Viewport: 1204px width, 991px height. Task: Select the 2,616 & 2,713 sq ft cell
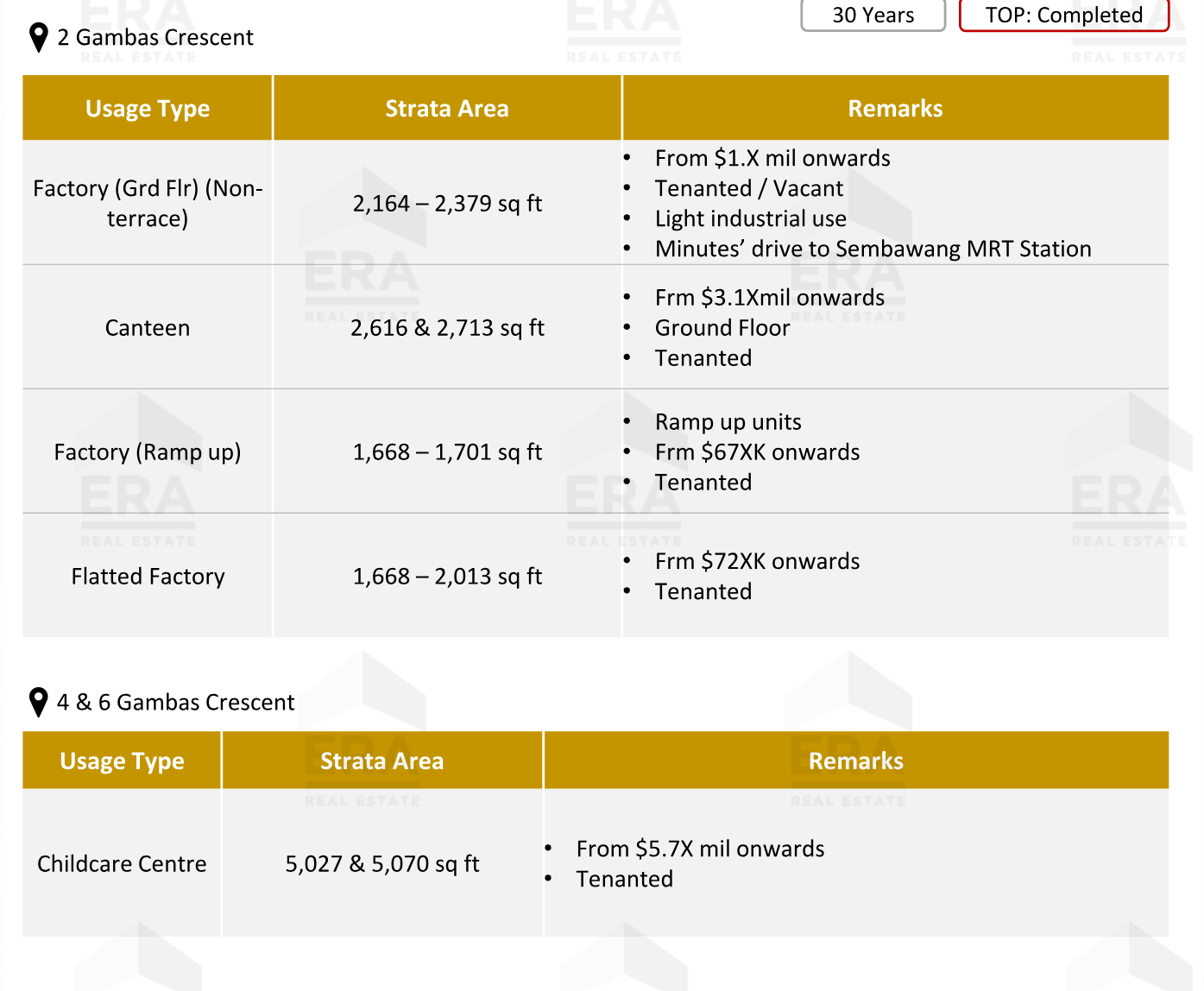point(447,328)
